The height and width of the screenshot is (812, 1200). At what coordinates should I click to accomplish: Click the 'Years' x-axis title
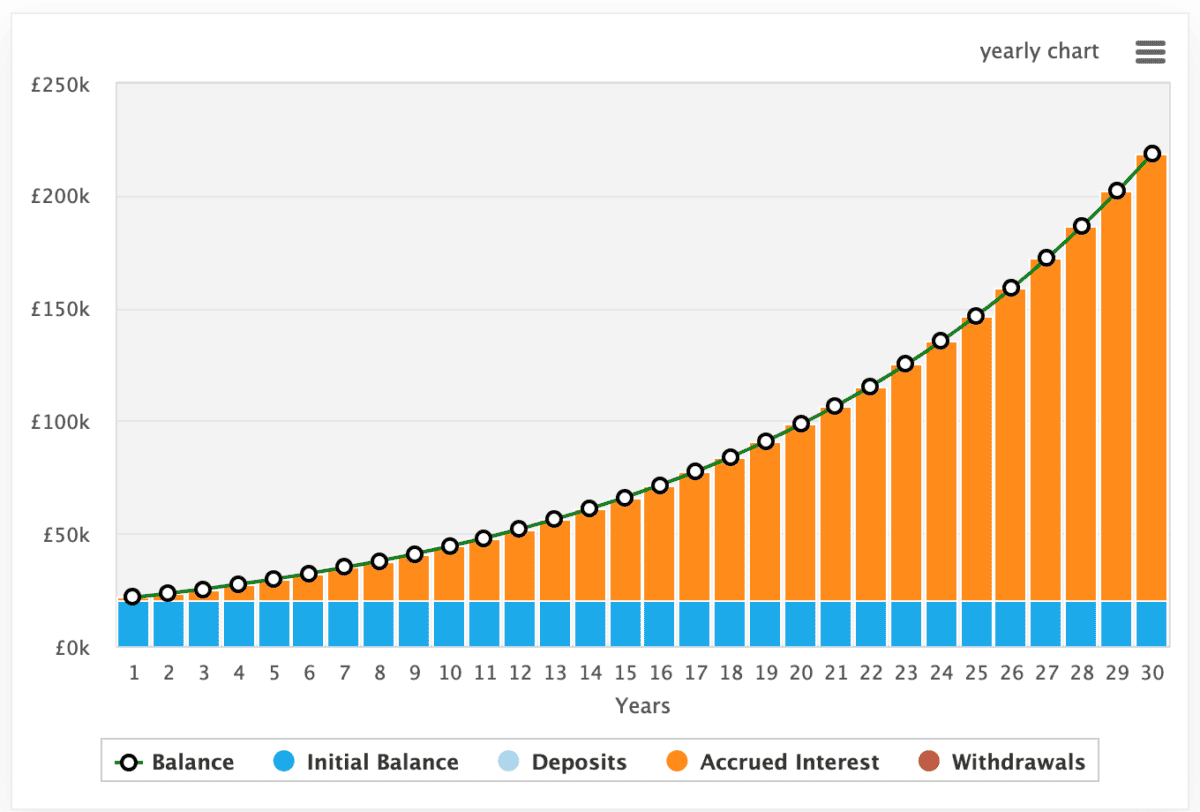click(x=642, y=706)
